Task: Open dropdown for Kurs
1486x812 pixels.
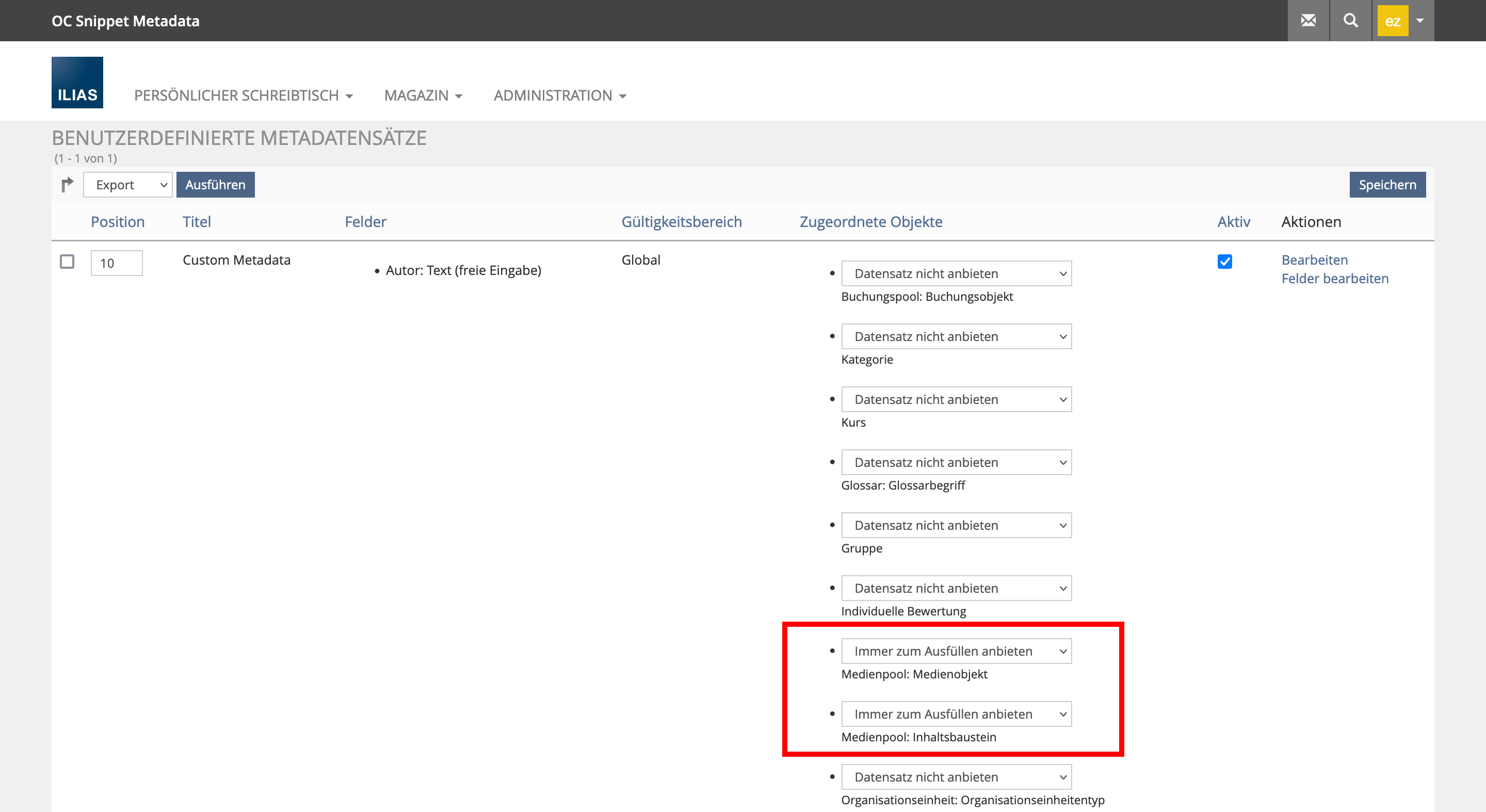Action: pyautogui.click(x=956, y=399)
